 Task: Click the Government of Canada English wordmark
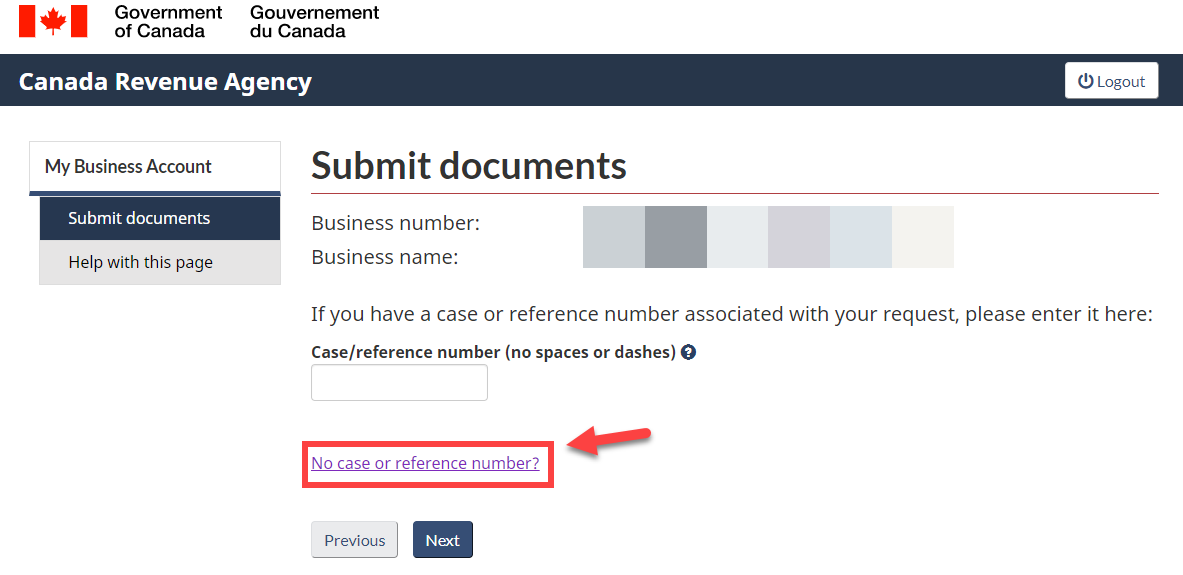point(168,22)
